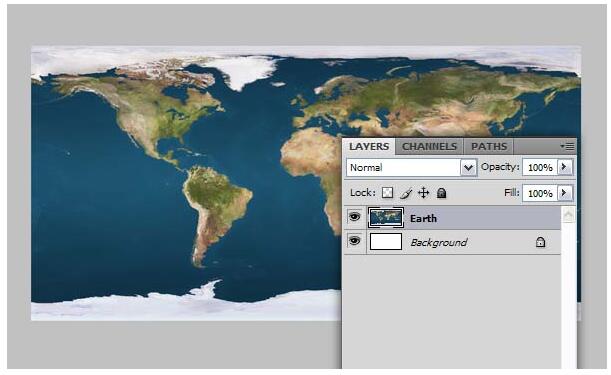Viewport: 611px width, 375px height.
Task: Open the Layers panel options menu
Action: 567,147
